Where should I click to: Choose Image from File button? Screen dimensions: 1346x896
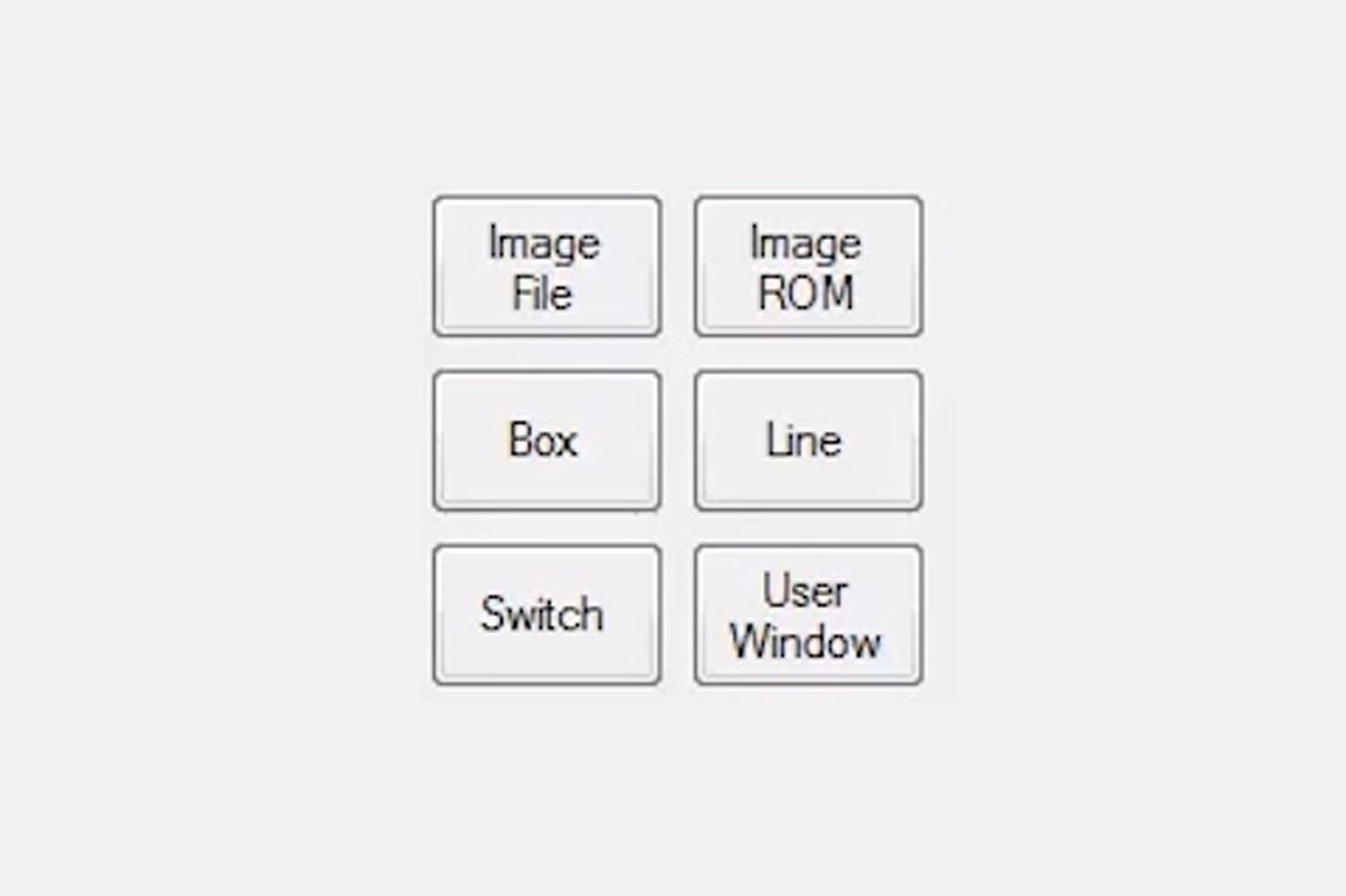click(546, 266)
